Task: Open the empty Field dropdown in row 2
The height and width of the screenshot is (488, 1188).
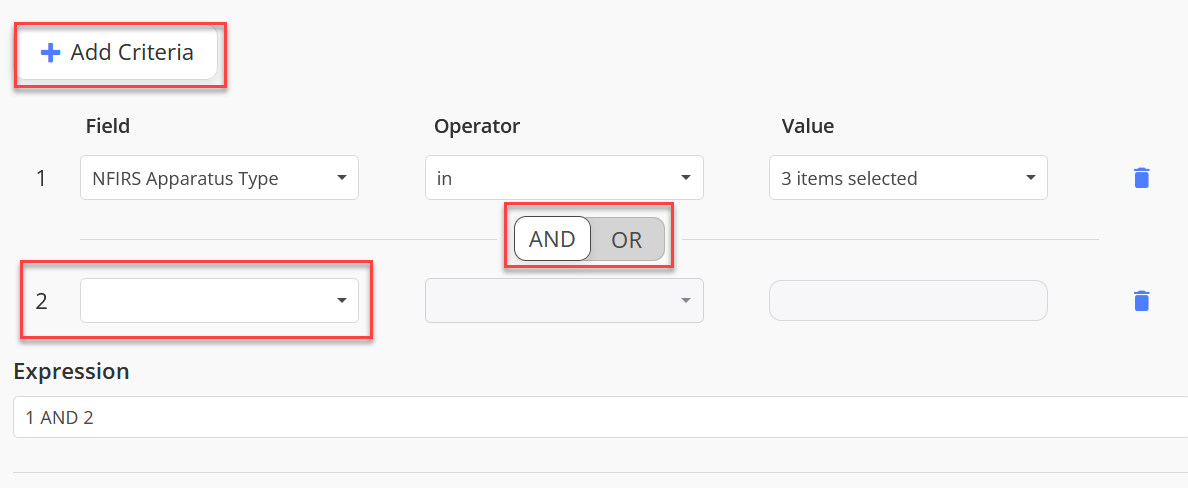Action: pyautogui.click(x=220, y=301)
